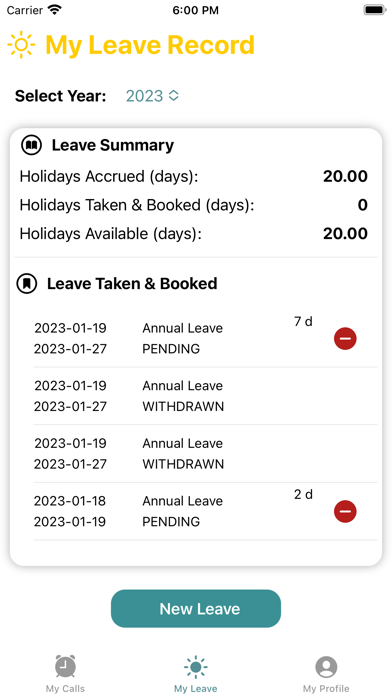Remove the 7 d pending leave with red minus
Image resolution: width=392 pixels, height=696 pixels.
[x=345, y=339]
